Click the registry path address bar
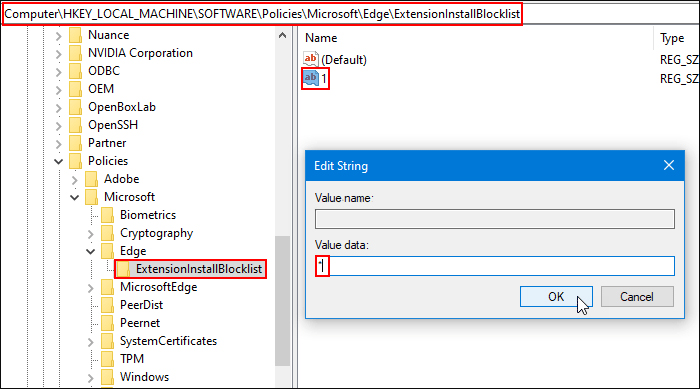This screenshot has width=700, height=389. [x=350, y=14]
